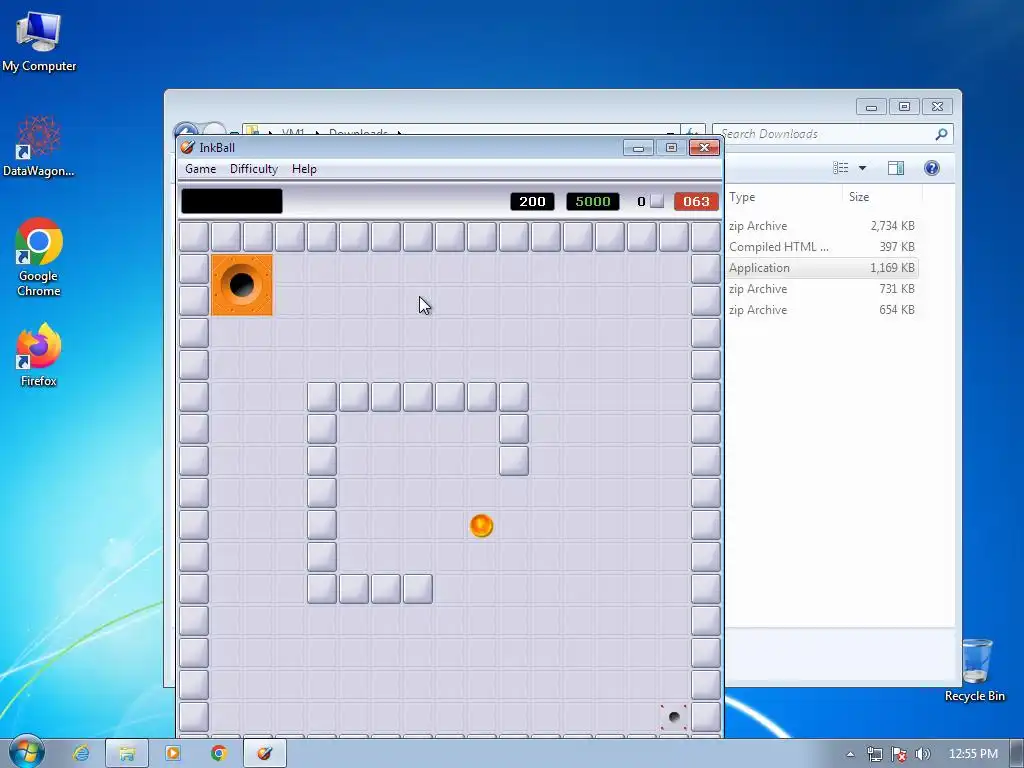Click the gray ball color indicator box
1024x768 pixels.
(658, 201)
